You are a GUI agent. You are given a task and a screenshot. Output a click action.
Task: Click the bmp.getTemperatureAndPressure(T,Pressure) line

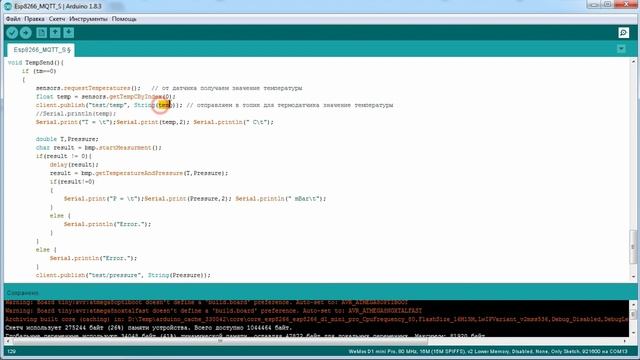point(139,173)
